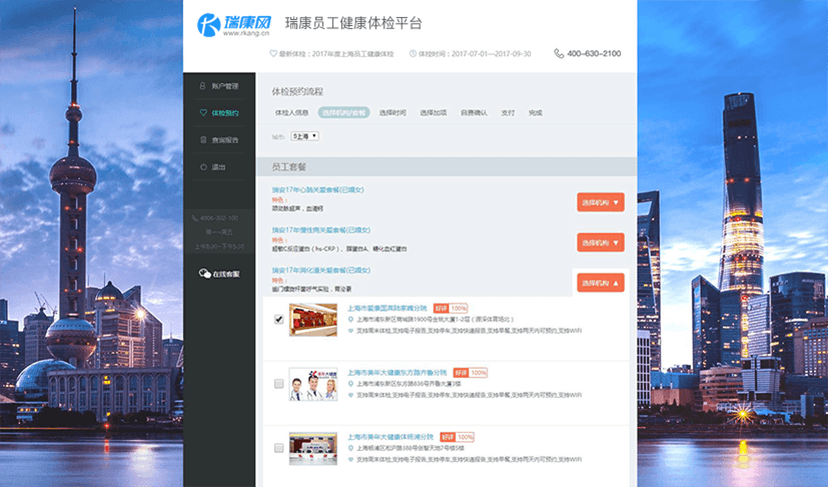Tick the 美年大健康体检浦分院 checkbox

click(x=279, y=449)
